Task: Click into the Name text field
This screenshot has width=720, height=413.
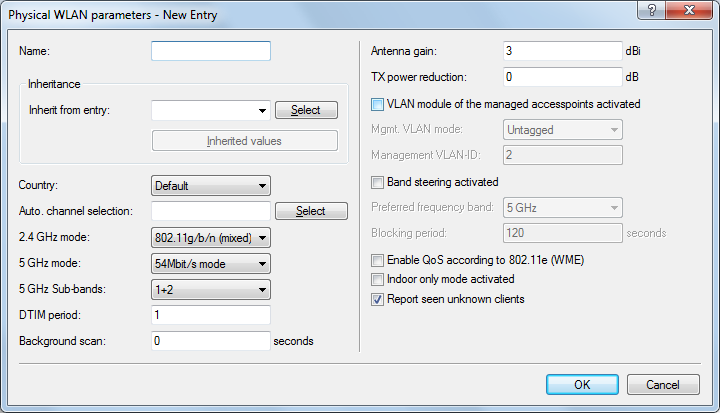Action: click(211, 50)
